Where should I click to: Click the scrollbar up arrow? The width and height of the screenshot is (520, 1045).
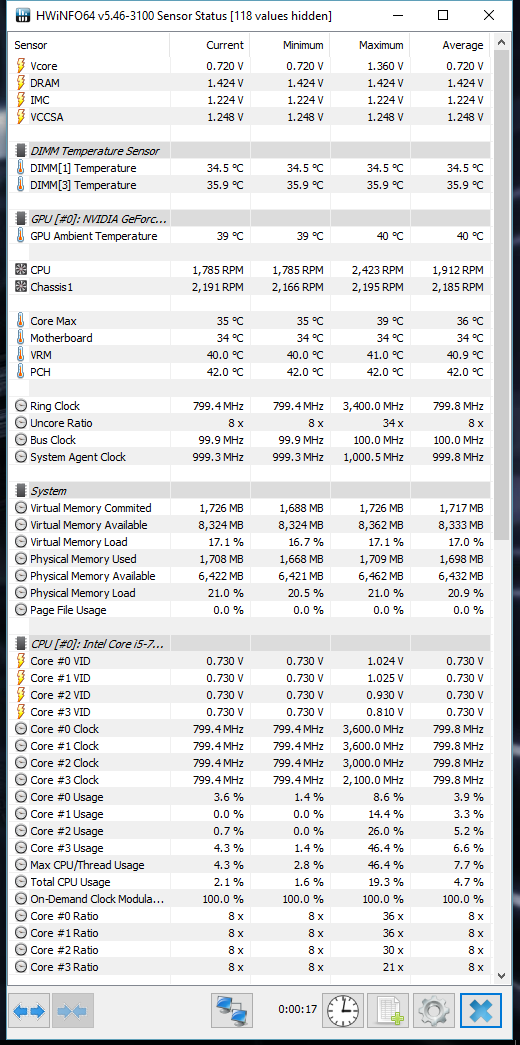pyautogui.click(x=502, y=43)
